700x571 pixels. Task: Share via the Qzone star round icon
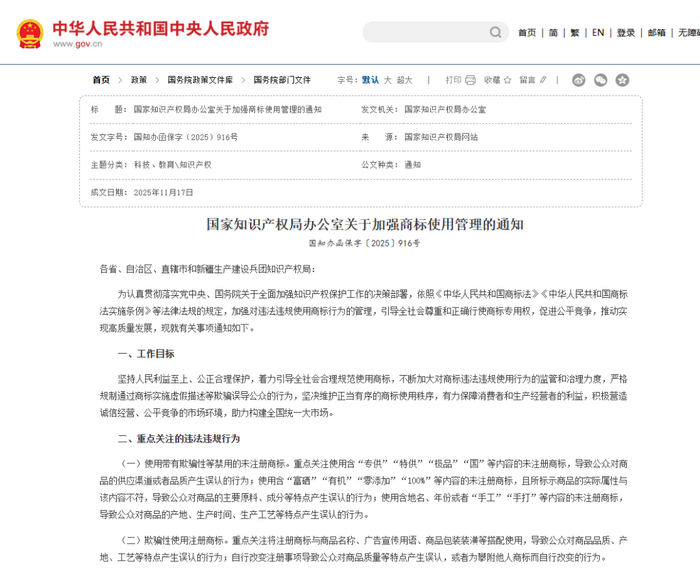(x=622, y=80)
